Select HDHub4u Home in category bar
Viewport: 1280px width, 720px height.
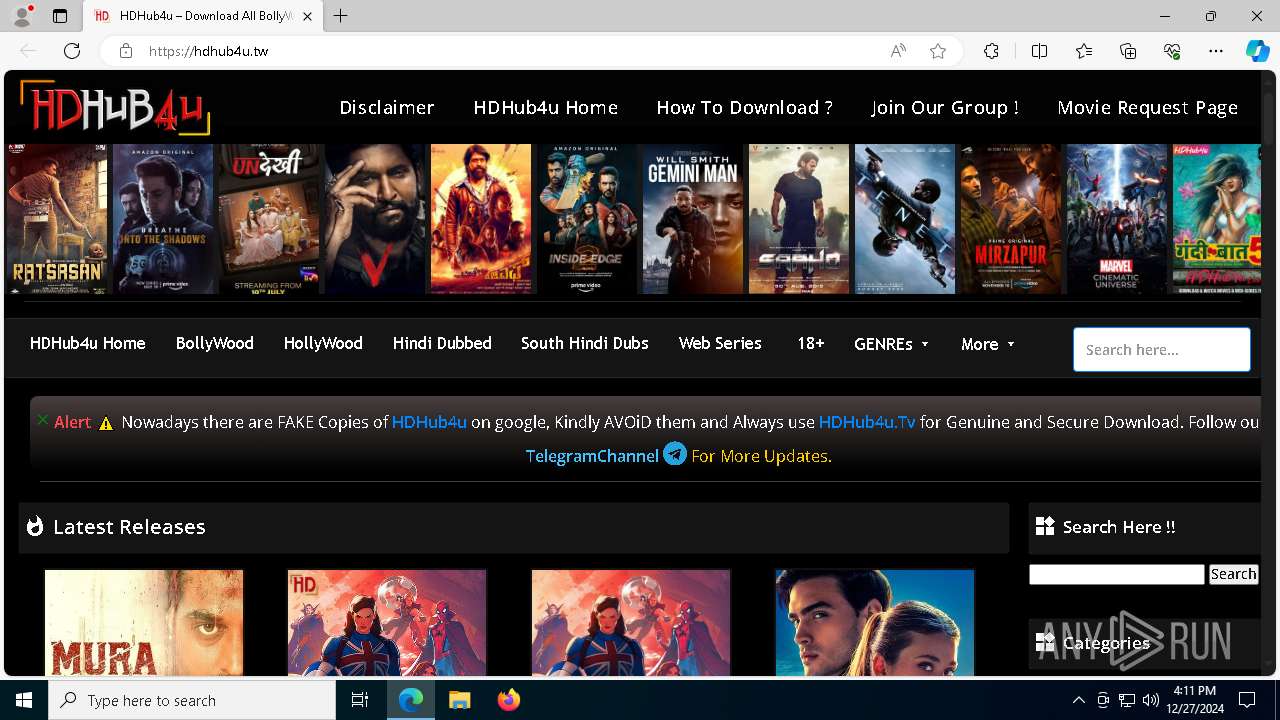pyautogui.click(x=88, y=343)
